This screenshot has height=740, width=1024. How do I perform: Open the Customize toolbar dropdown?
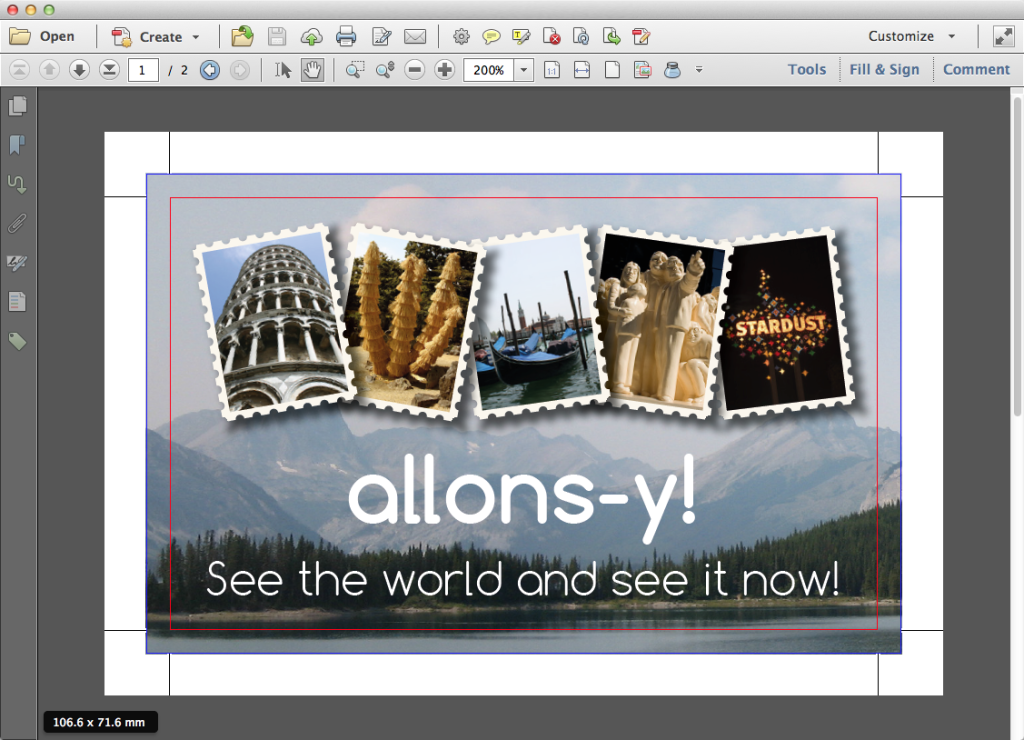click(912, 37)
